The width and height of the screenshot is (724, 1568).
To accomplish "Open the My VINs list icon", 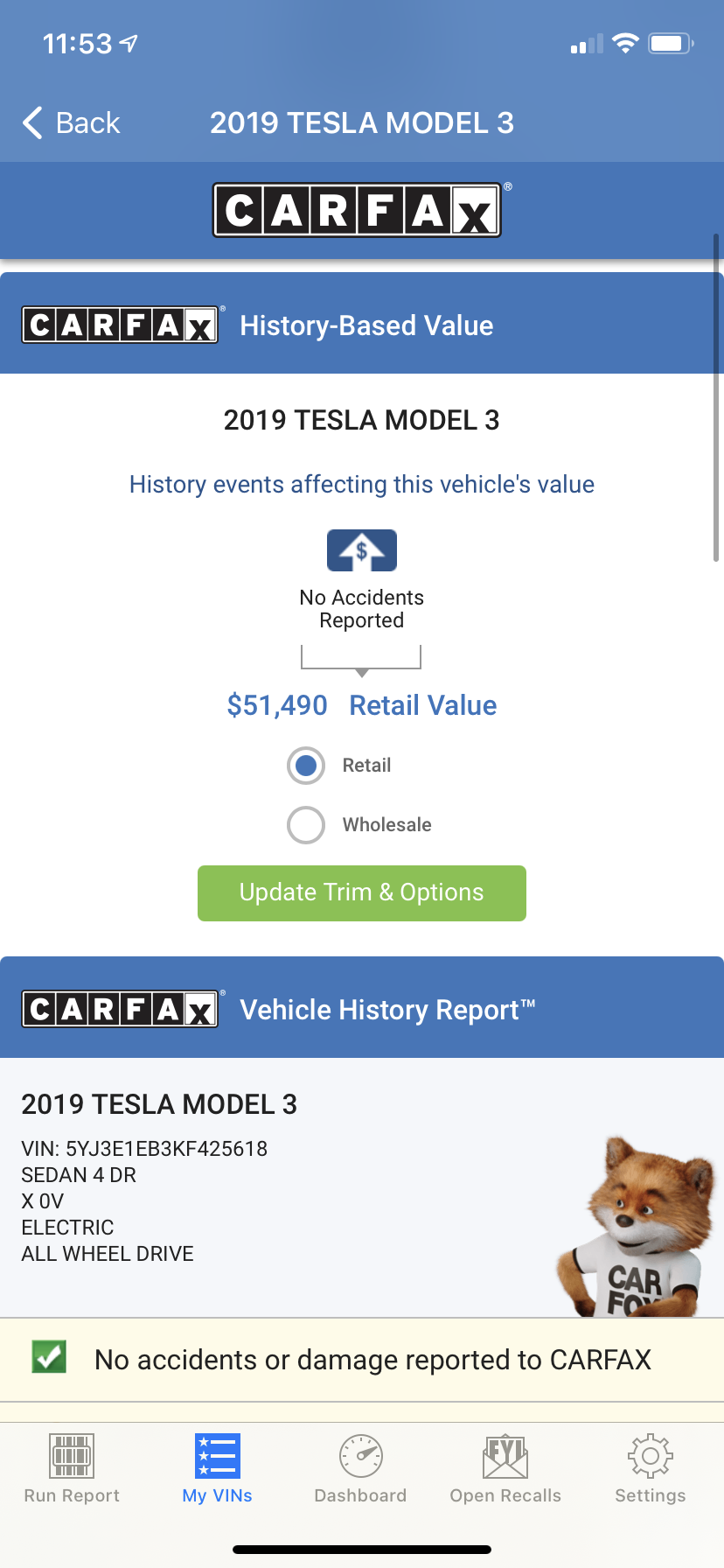I will coord(218,1456).
